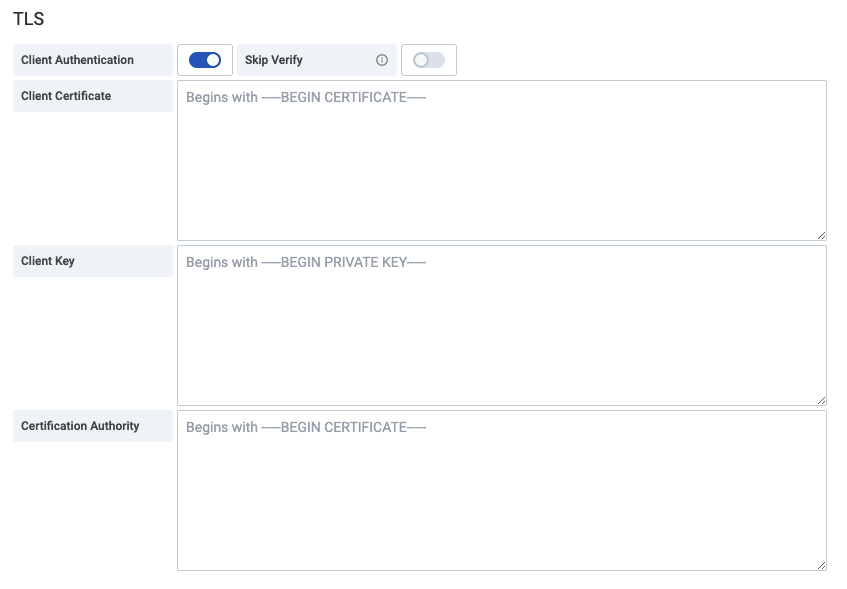Disable the Client Authentication toggle
This screenshot has height=589, width=847.
click(x=205, y=60)
